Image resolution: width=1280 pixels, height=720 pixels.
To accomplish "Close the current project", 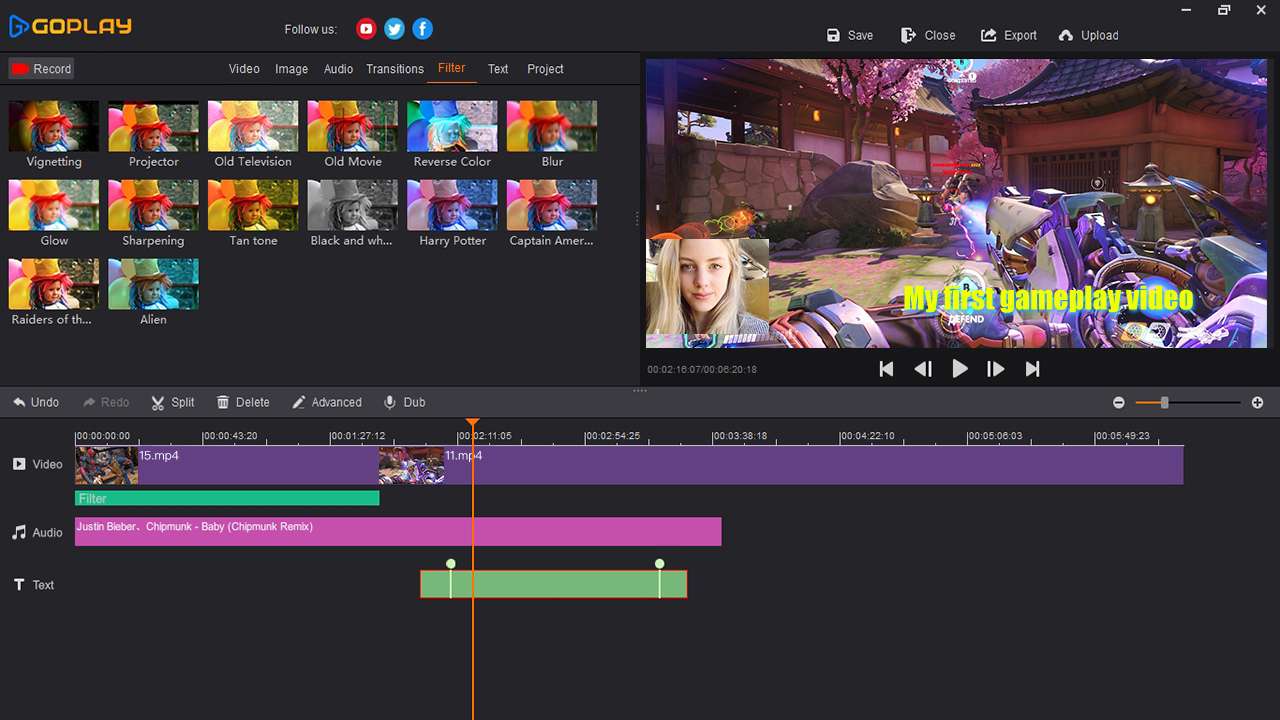I will pos(928,35).
